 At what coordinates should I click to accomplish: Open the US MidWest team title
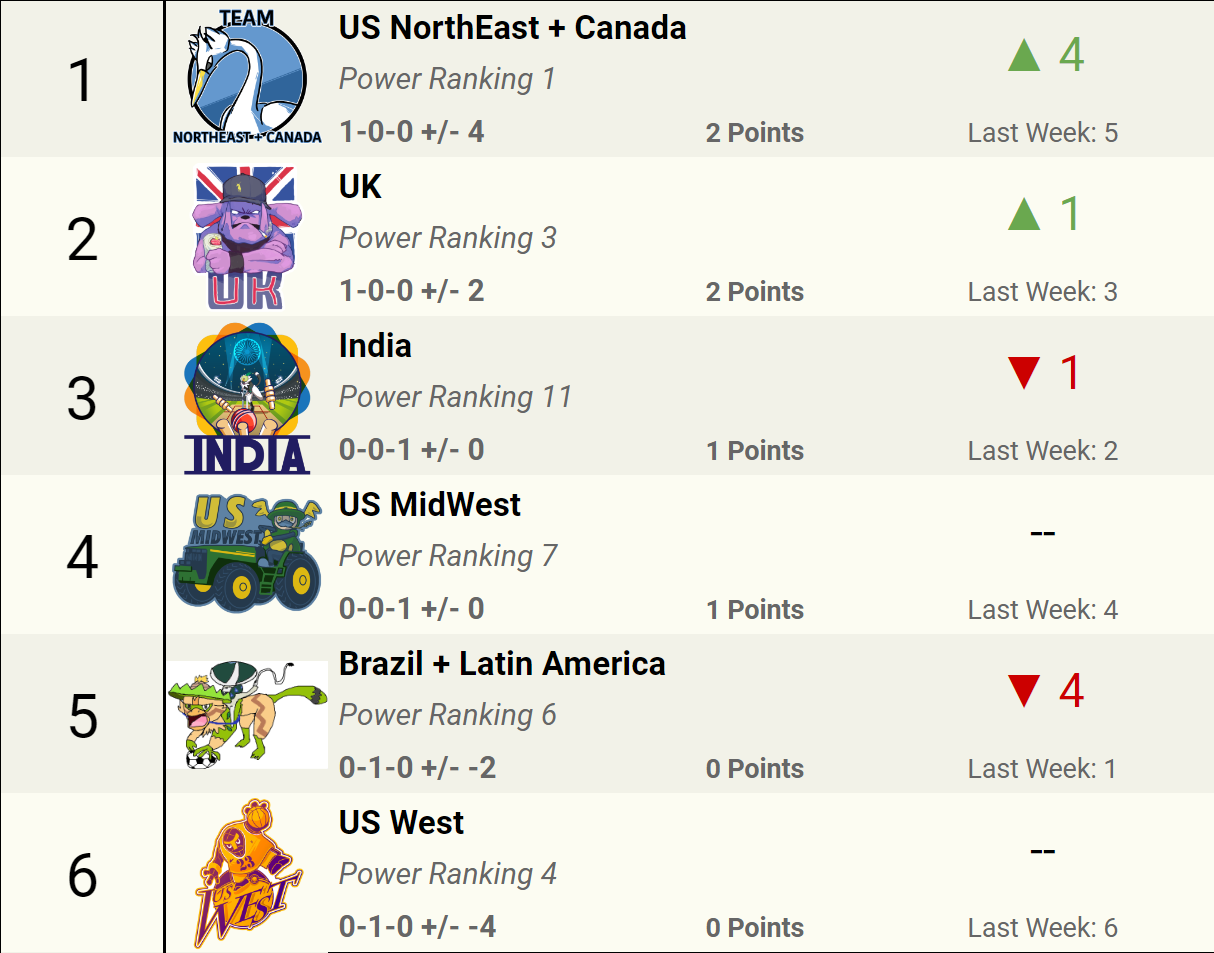430,505
